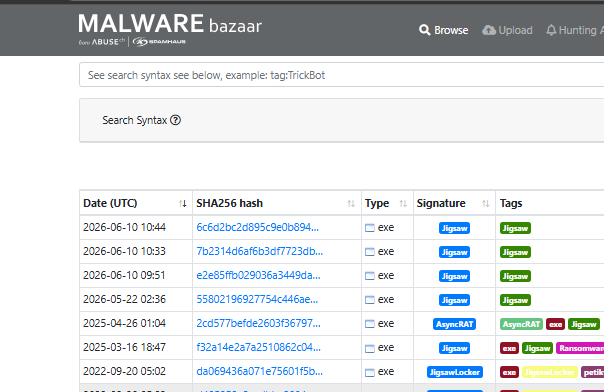Click Jigsaw signature badge in 10:33 row
The width and height of the screenshot is (604, 392).
click(454, 252)
